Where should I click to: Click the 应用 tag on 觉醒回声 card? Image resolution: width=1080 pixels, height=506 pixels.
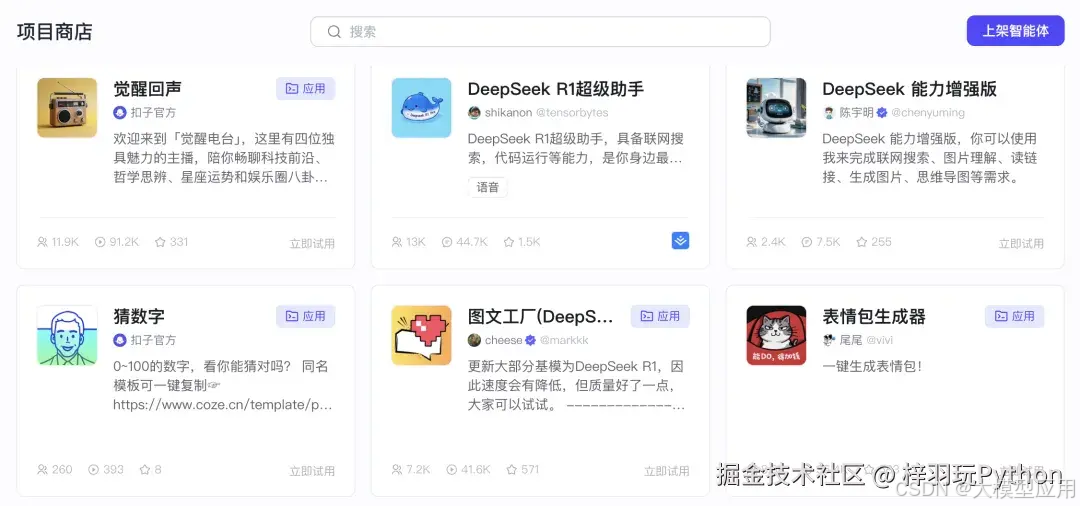pos(306,89)
